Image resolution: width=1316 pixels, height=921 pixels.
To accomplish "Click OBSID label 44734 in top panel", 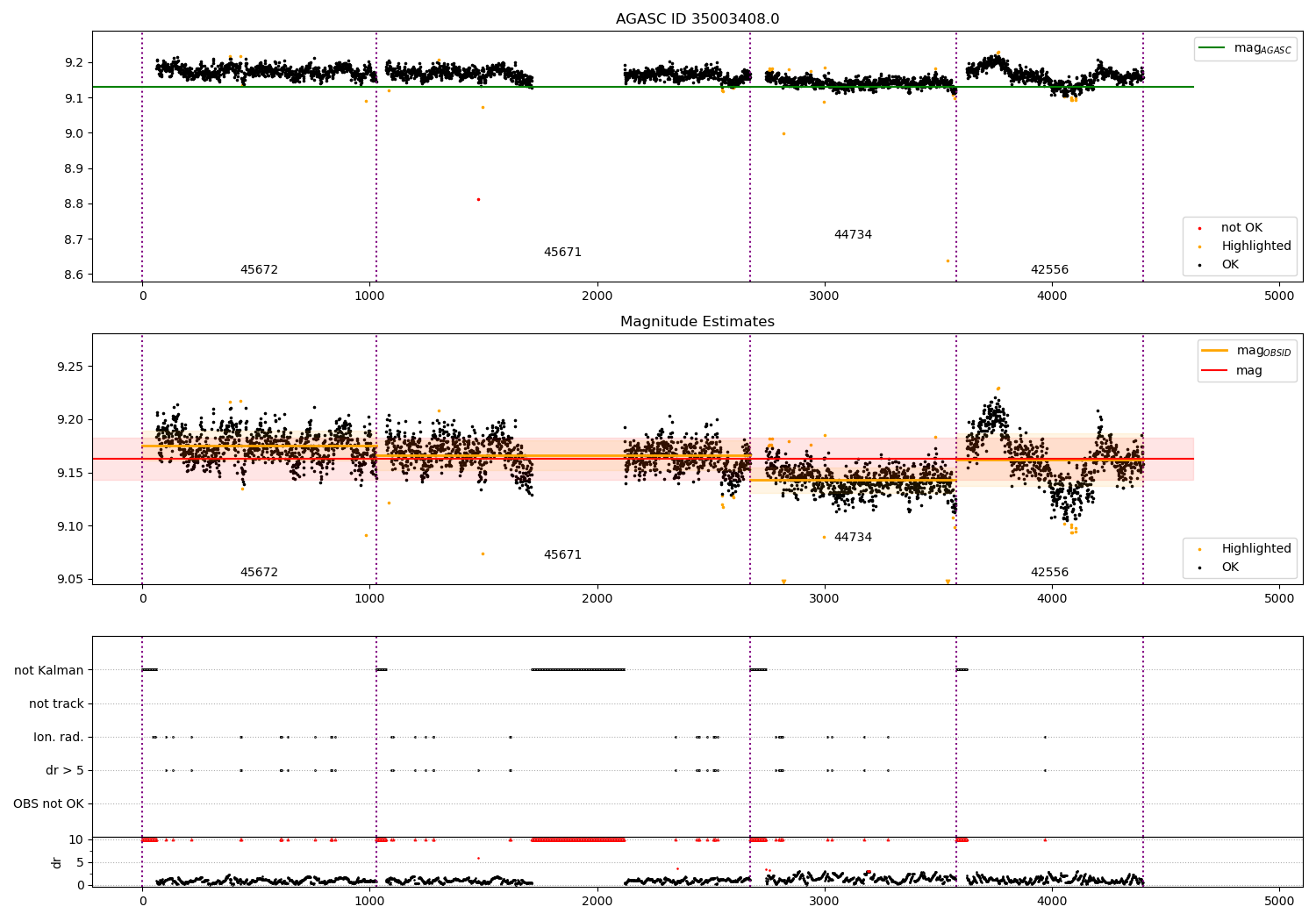I will tap(853, 235).
